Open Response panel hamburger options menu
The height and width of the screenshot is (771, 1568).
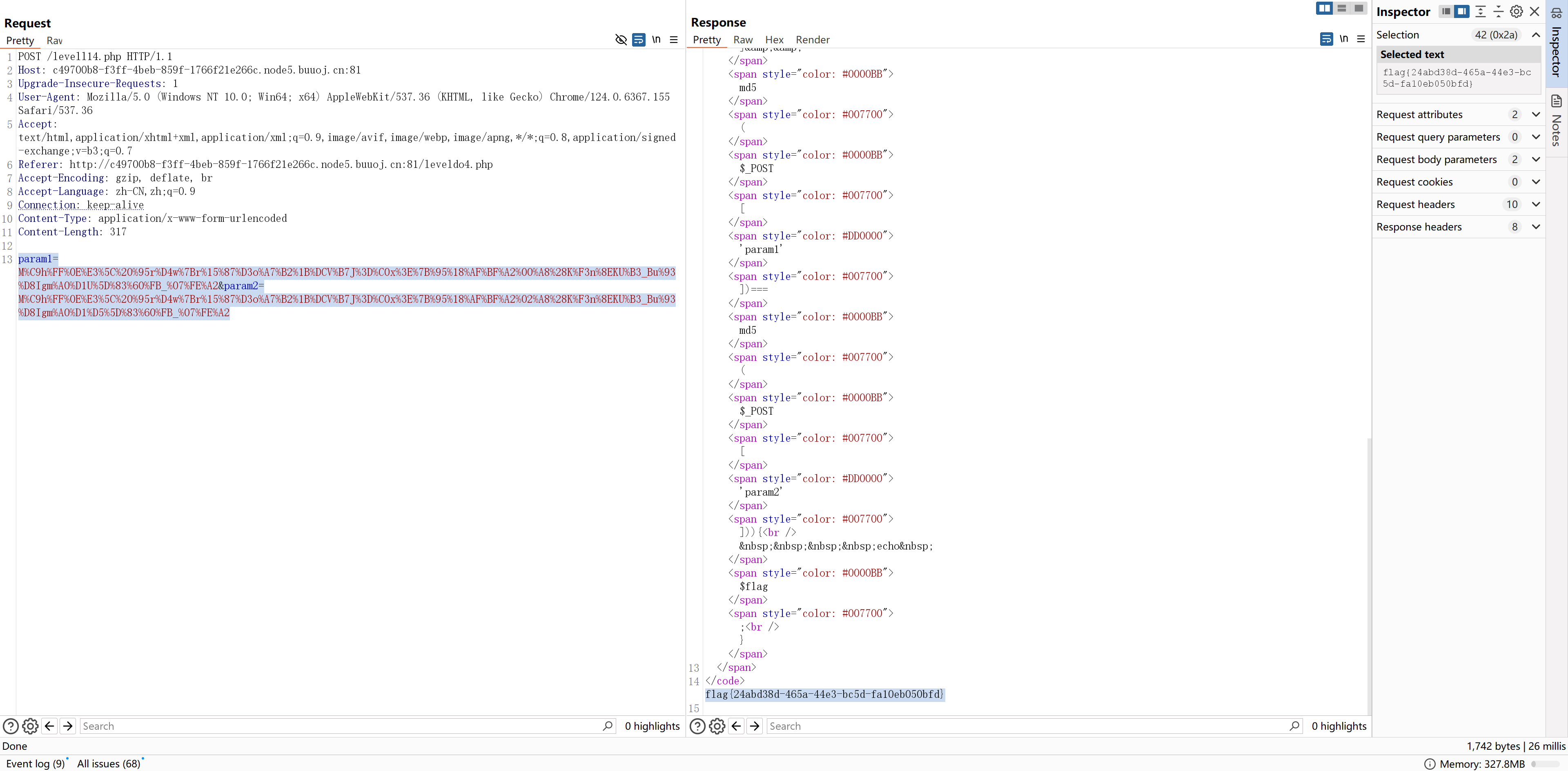pyautogui.click(x=1361, y=39)
